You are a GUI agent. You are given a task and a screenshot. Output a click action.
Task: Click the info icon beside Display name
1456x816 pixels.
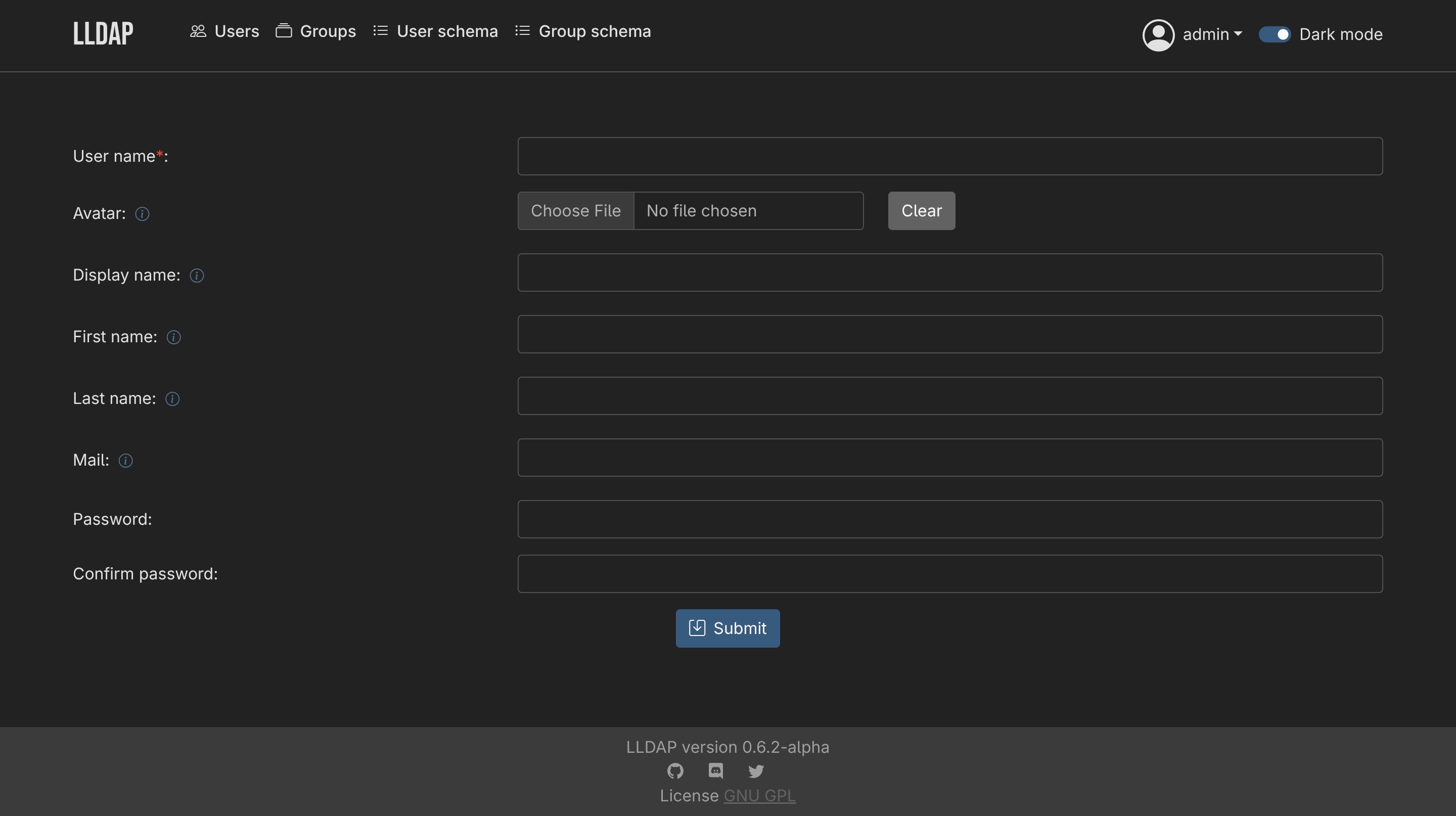tap(197, 276)
